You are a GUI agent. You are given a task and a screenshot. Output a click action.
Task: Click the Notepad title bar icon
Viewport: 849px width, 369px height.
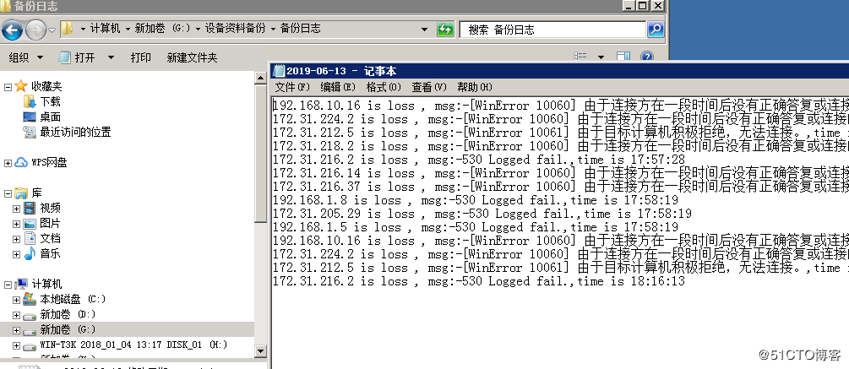click(279, 70)
